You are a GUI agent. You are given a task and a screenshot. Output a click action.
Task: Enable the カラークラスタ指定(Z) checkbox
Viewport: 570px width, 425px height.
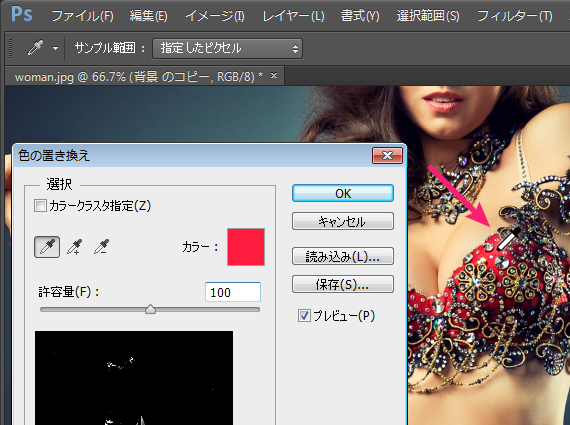point(40,206)
